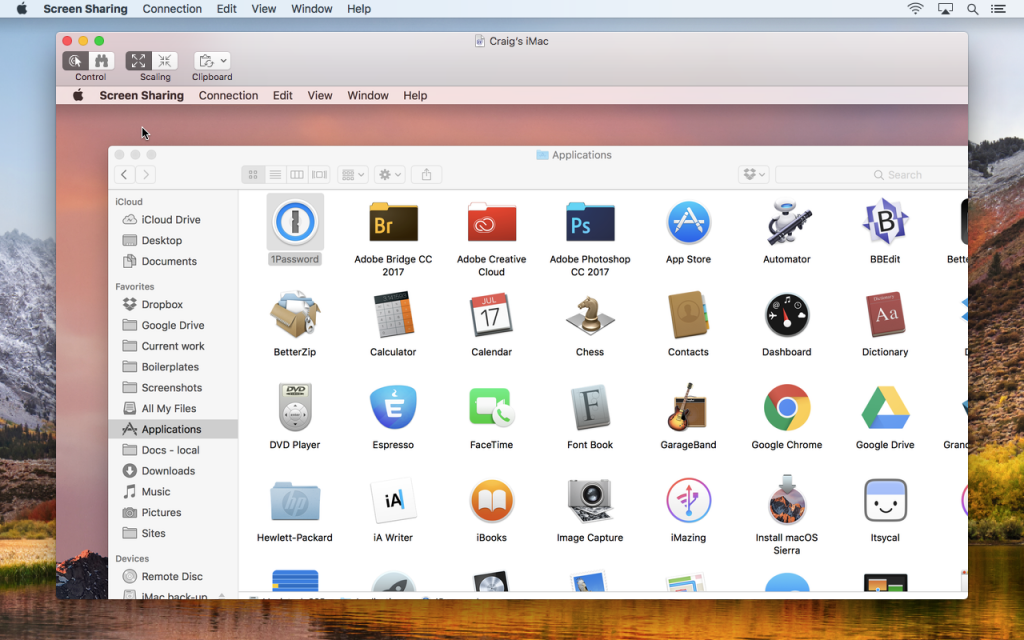Viewport: 1024px width, 640px height.
Task: Select the Dashboard app icon
Action: click(787, 315)
